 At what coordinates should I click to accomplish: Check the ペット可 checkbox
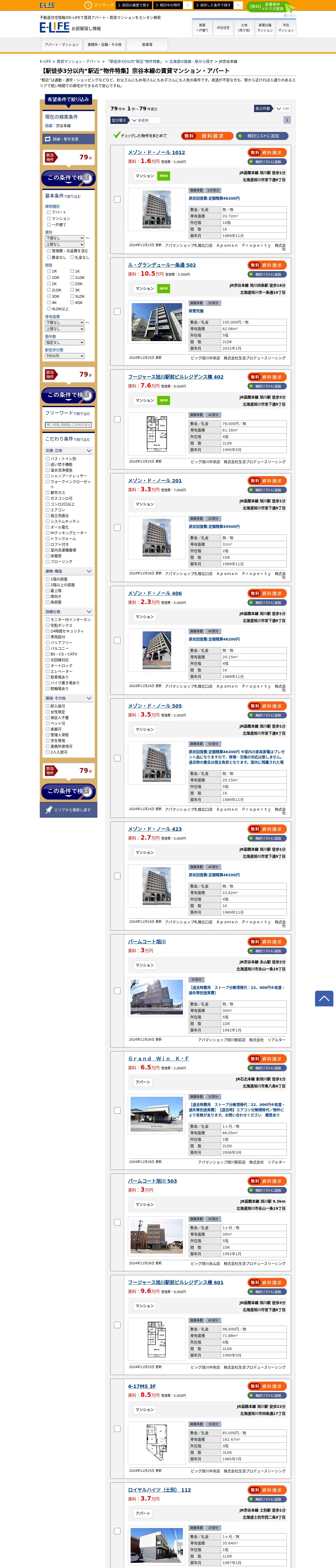[48, 723]
